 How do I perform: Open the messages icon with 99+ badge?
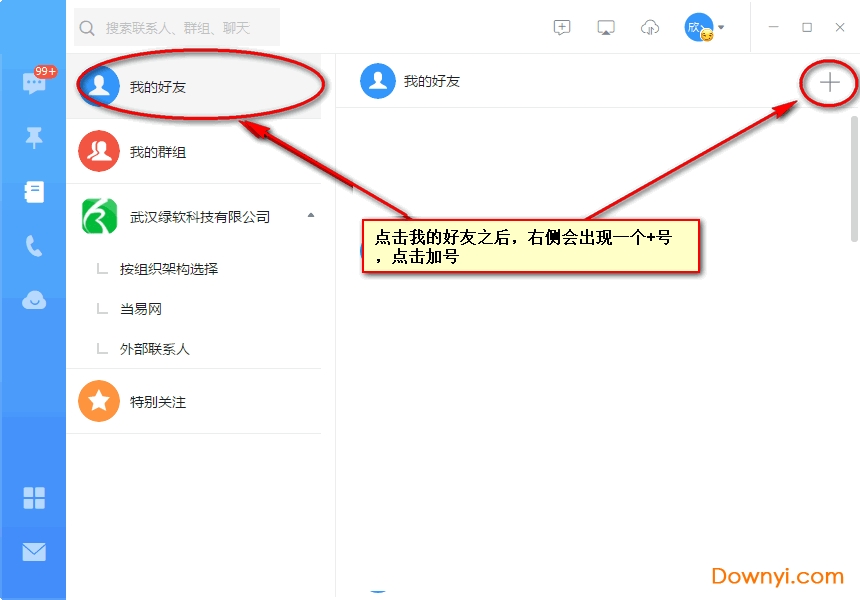click(x=34, y=84)
